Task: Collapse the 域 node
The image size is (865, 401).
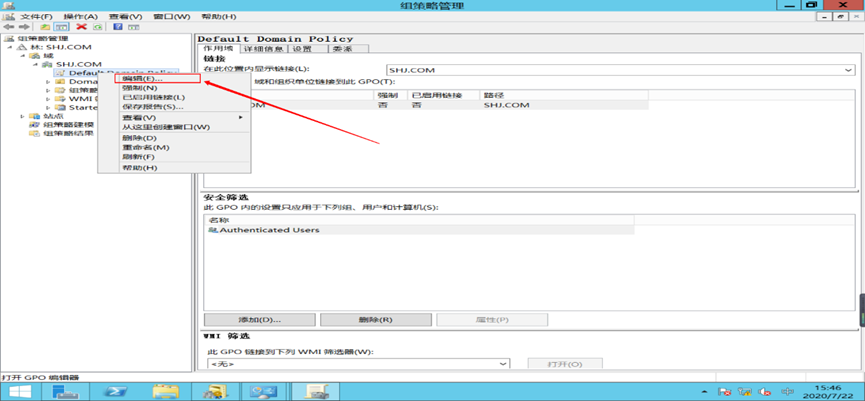Action: pos(23,56)
